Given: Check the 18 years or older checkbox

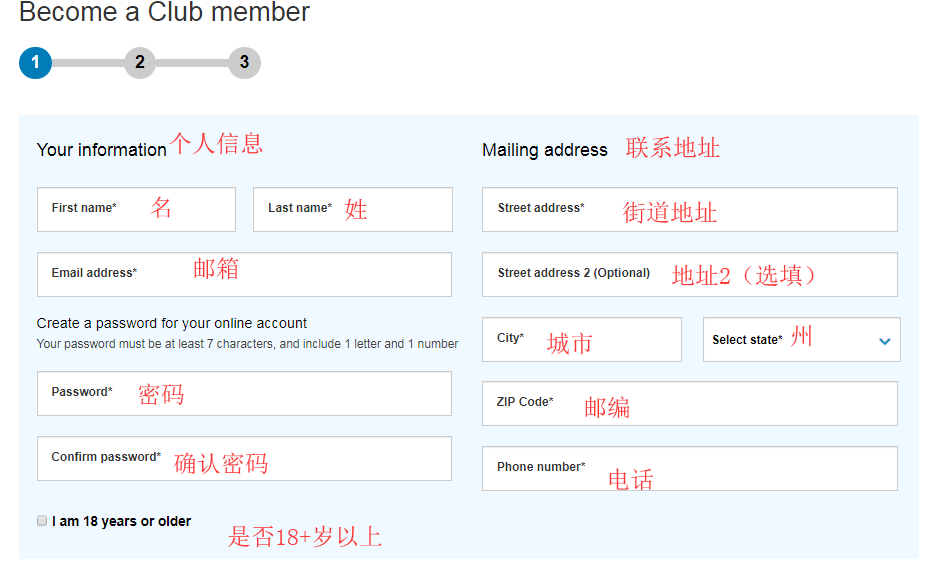Looking at the screenshot, I should [42, 521].
